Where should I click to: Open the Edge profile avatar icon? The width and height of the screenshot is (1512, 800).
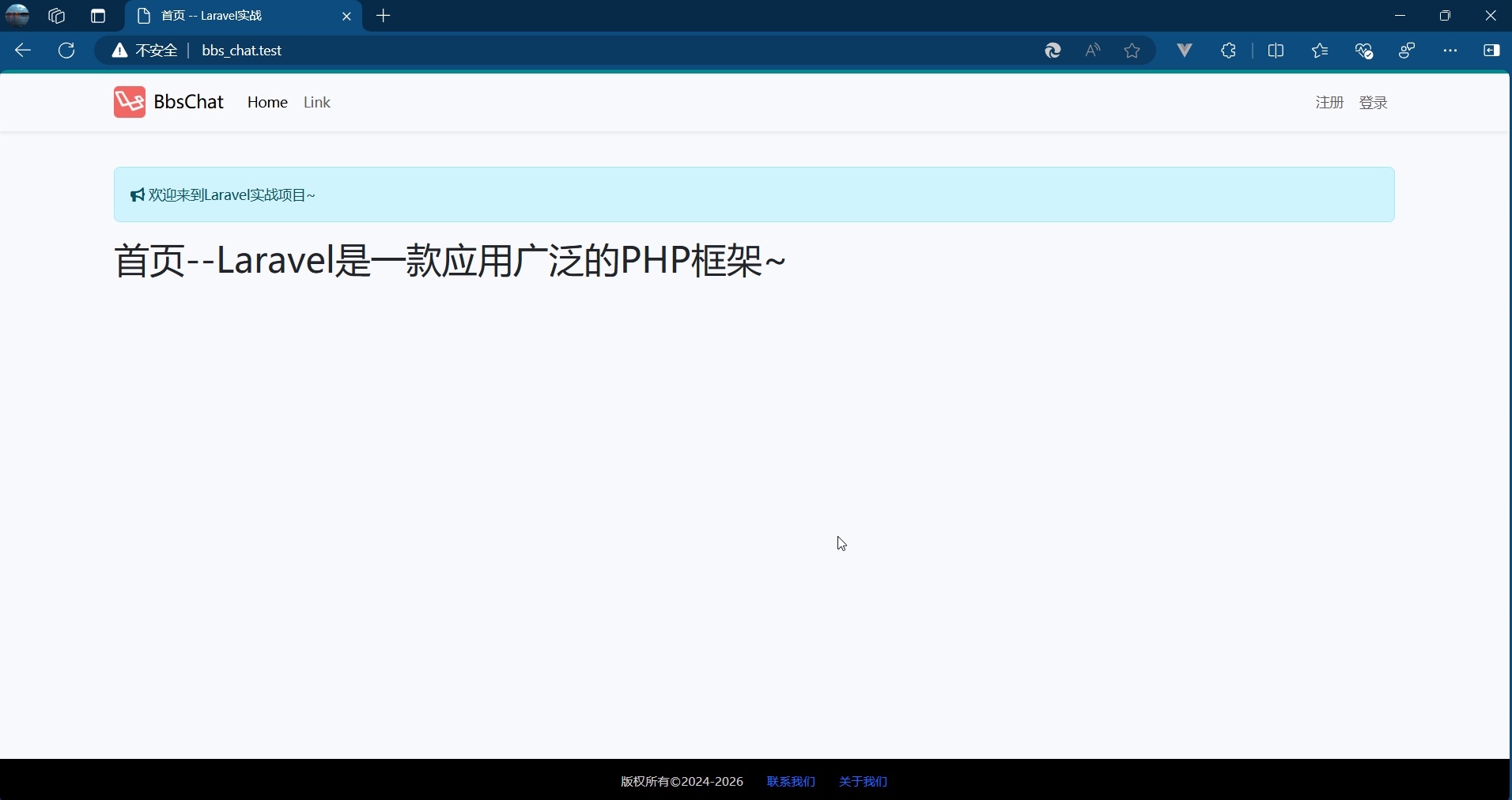[17, 15]
